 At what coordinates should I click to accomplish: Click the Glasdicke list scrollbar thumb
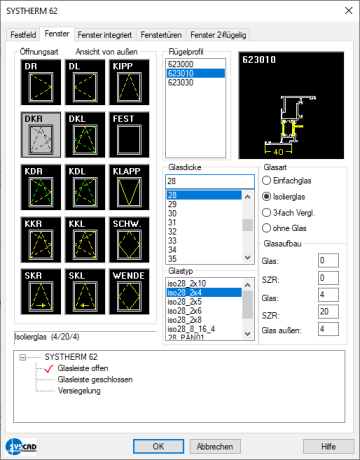pos(247,225)
